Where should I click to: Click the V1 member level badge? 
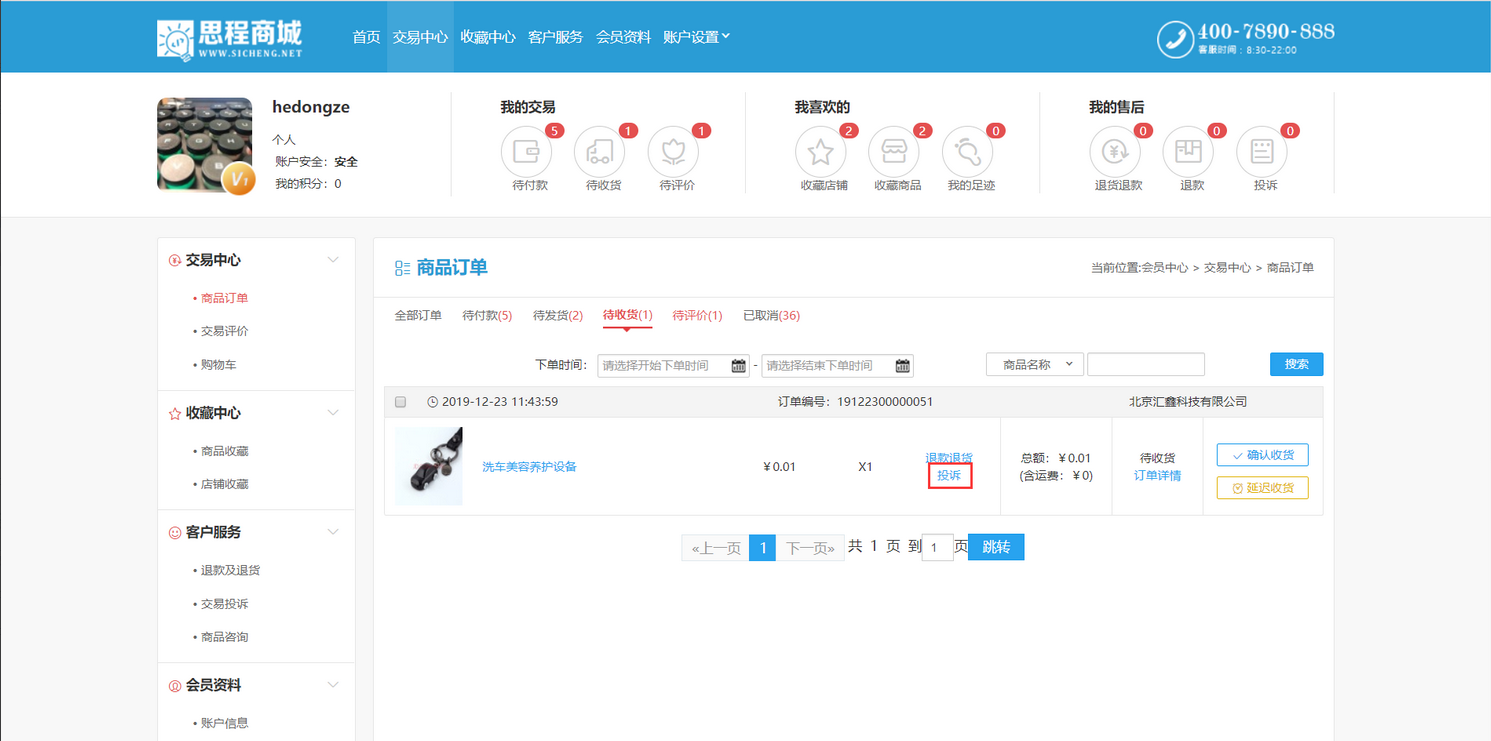pyautogui.click(x=239, y=179)
